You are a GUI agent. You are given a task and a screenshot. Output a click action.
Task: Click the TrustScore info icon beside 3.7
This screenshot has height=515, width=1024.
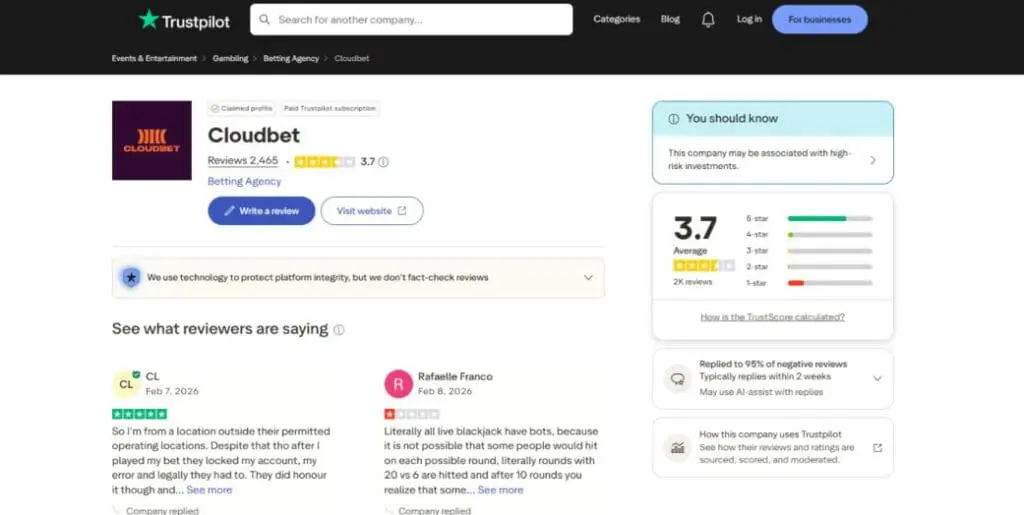coord(383,162)
